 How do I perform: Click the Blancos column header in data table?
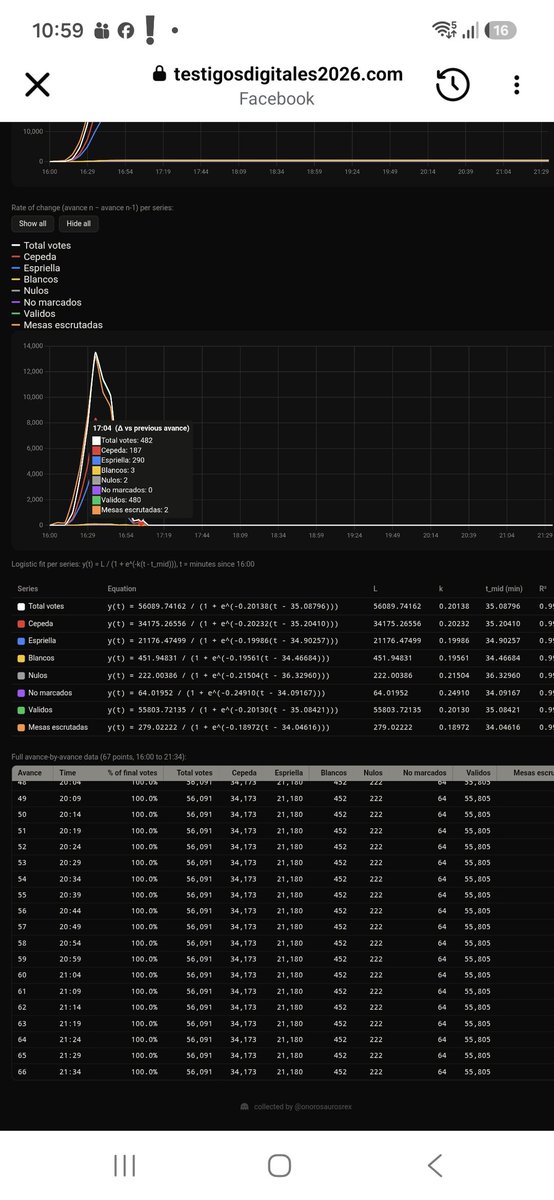click(x=334, y=773)
